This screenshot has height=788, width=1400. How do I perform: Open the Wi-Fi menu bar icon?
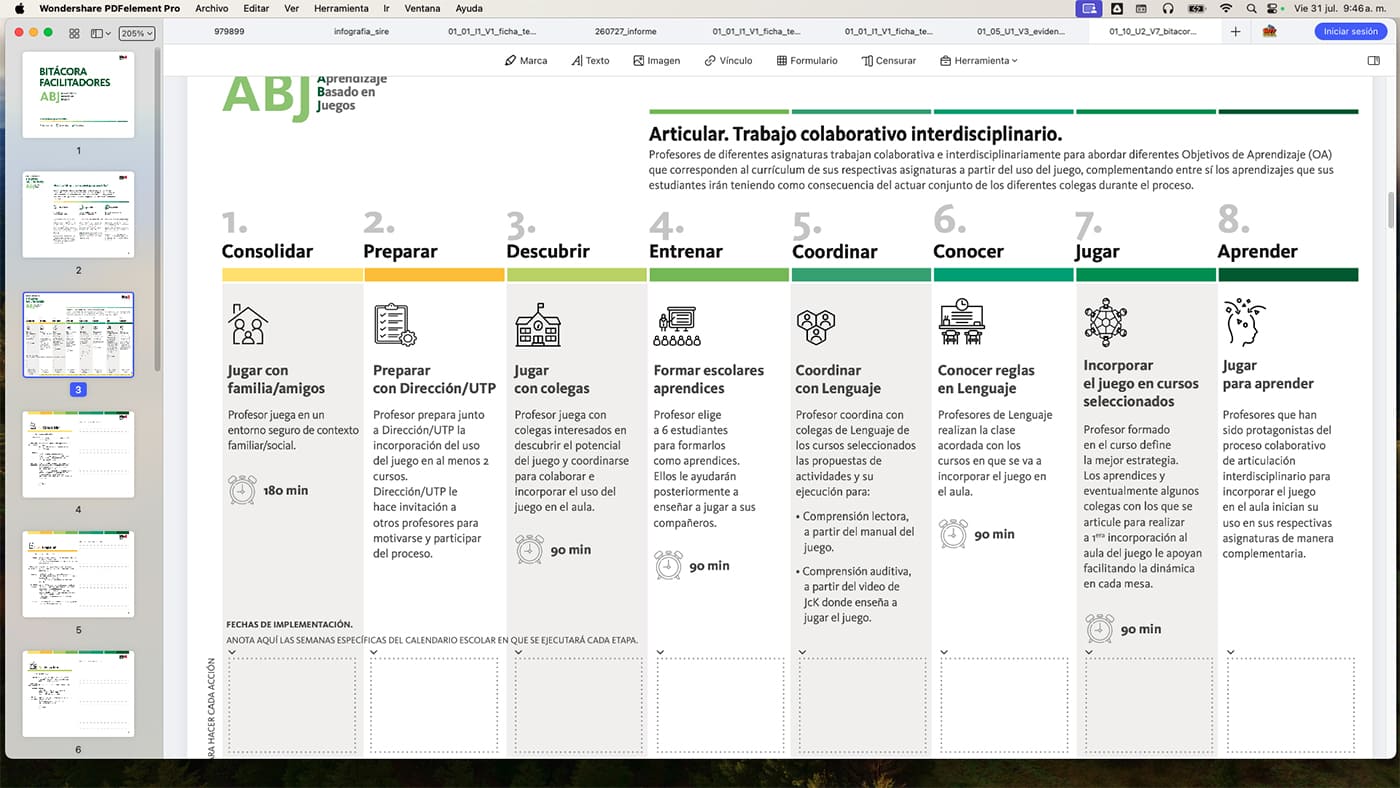tap(1226, 8)
